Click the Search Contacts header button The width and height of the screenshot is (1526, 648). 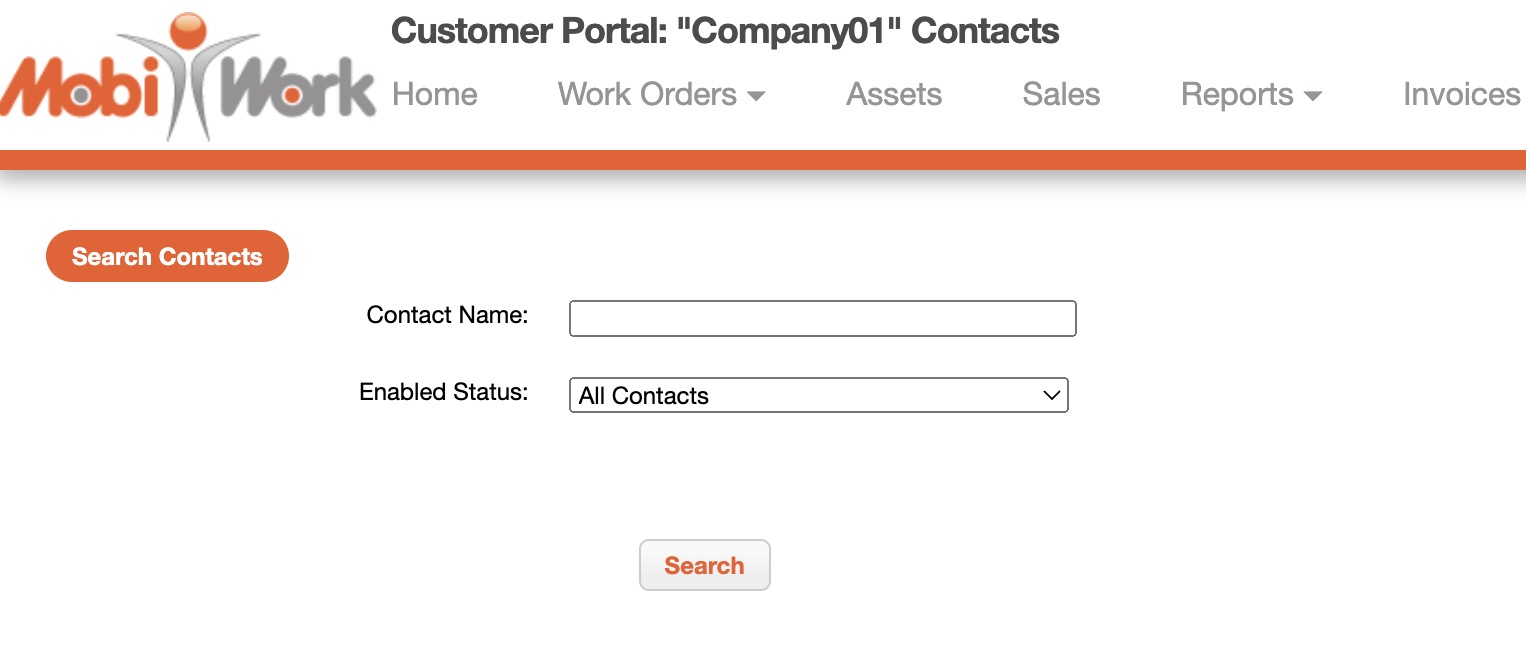click(167, 257)
